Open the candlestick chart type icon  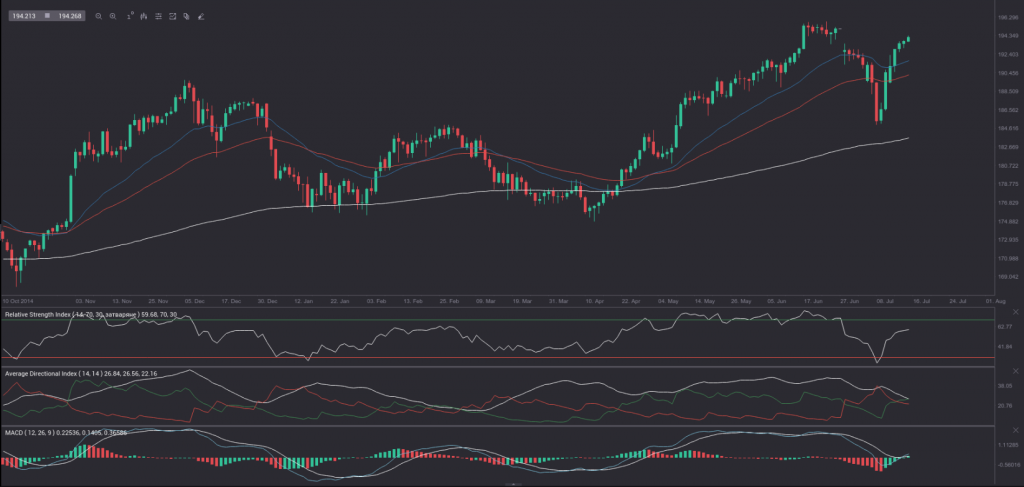coord(144,17)
